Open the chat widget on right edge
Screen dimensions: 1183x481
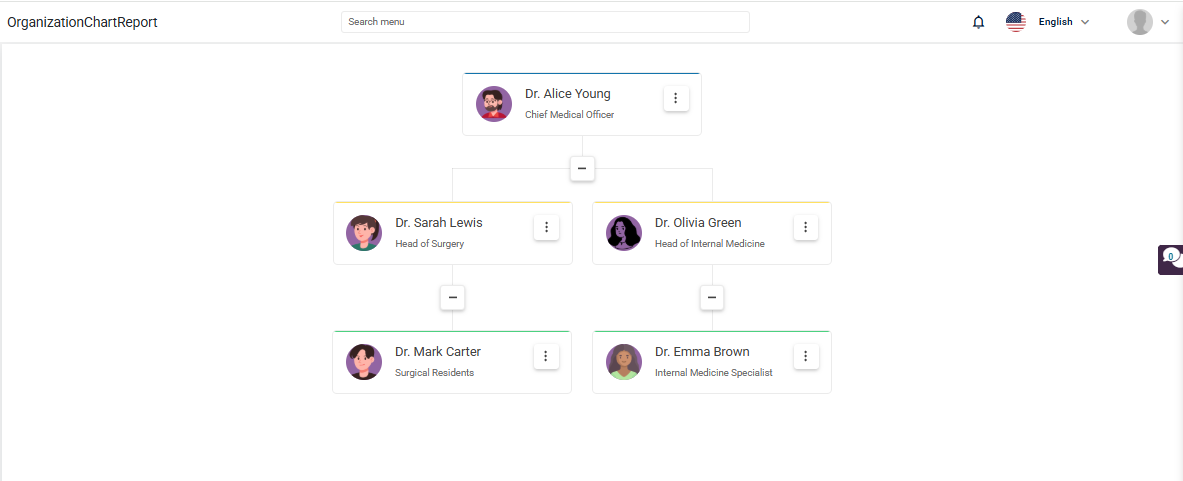[x=1171, y=259]
